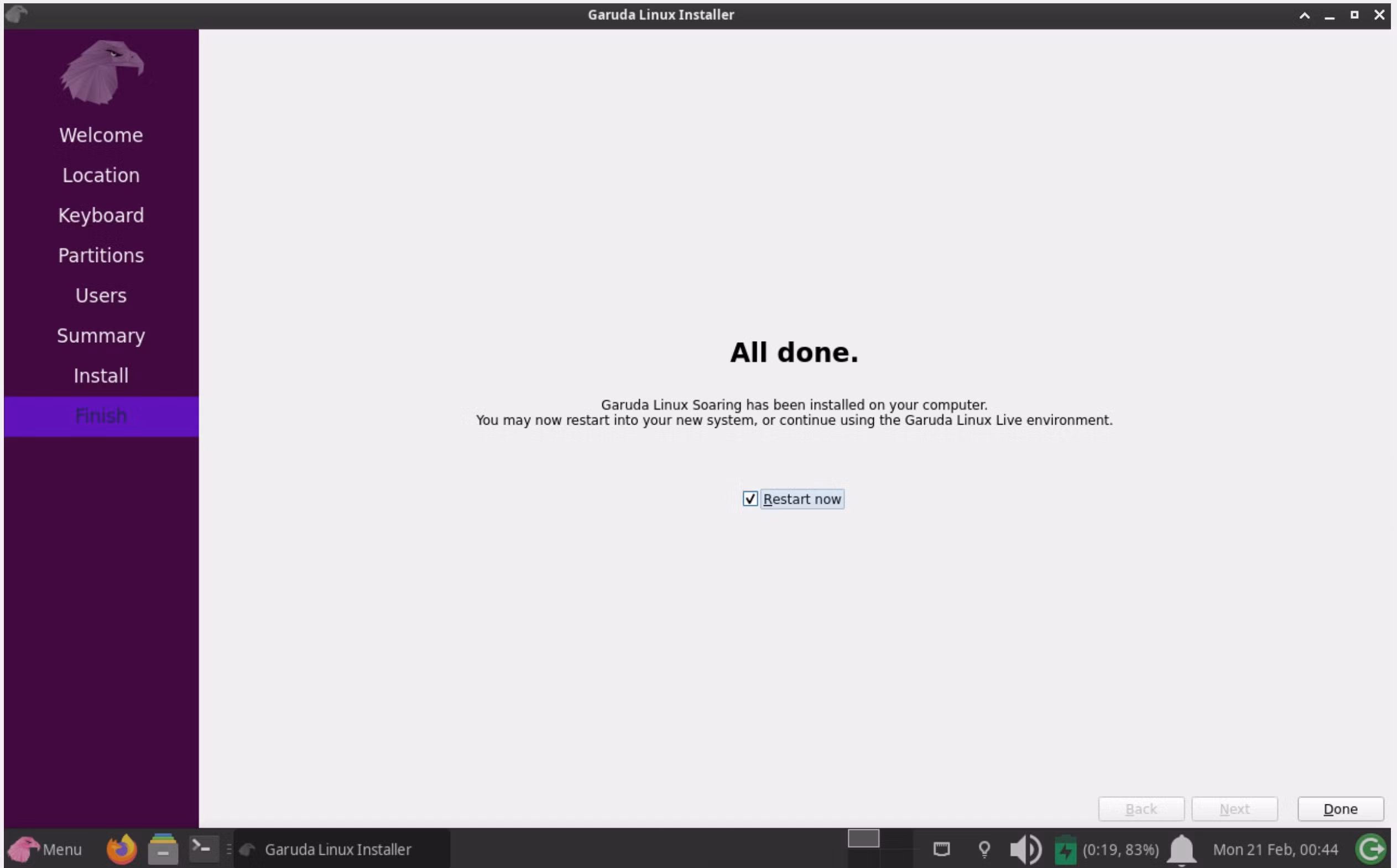Select the Welcome step in sidebar
Image resolution: width=1397 pixels, height=868 pixels.
pos(101,135)
